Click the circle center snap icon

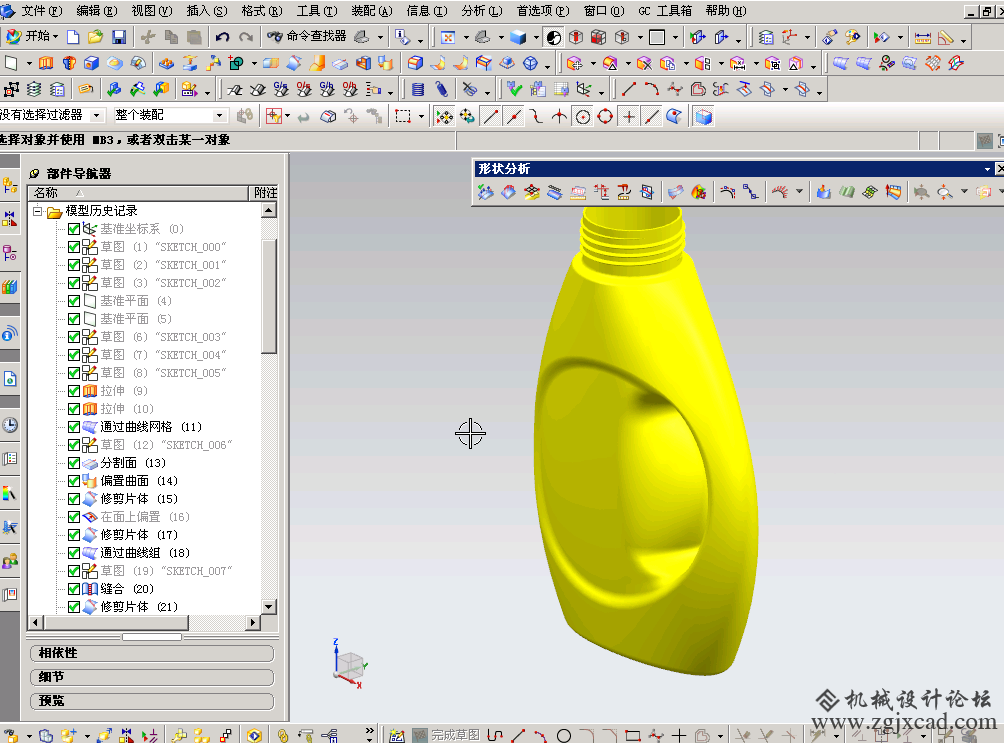583,117
